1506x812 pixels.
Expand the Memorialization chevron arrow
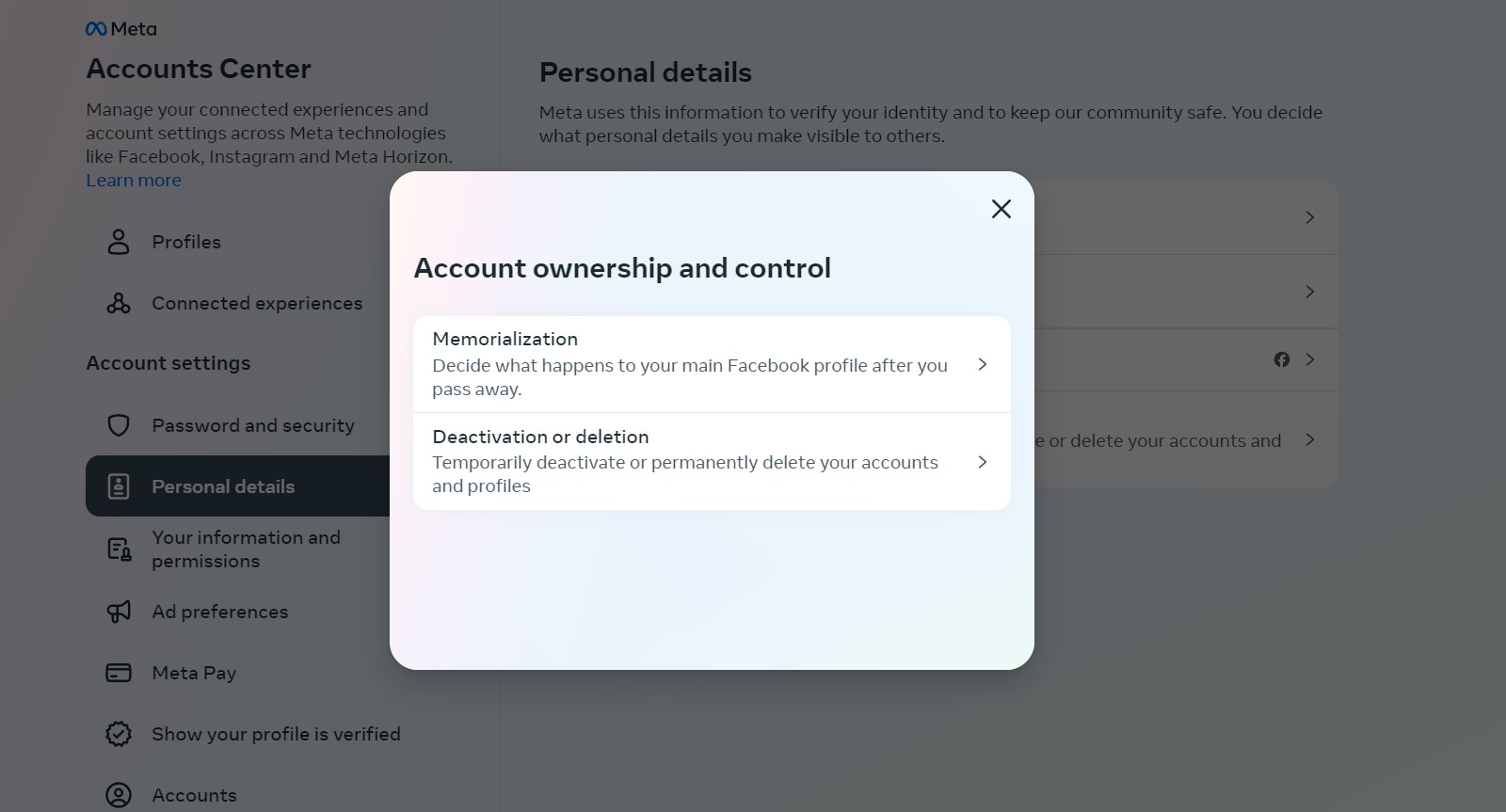tap(983, 364)
